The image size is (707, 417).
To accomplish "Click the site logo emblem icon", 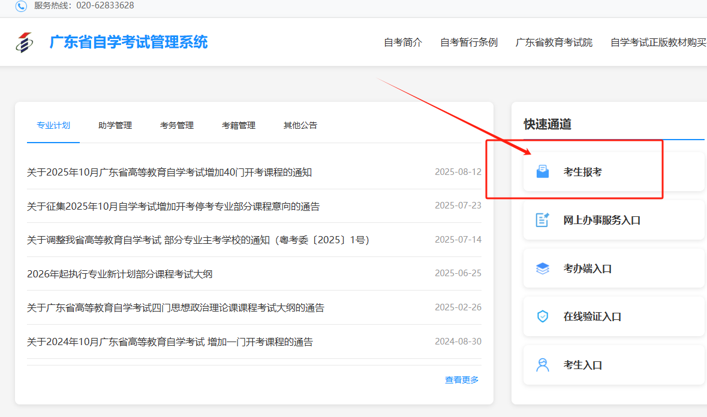I will [x=24, y=42].
